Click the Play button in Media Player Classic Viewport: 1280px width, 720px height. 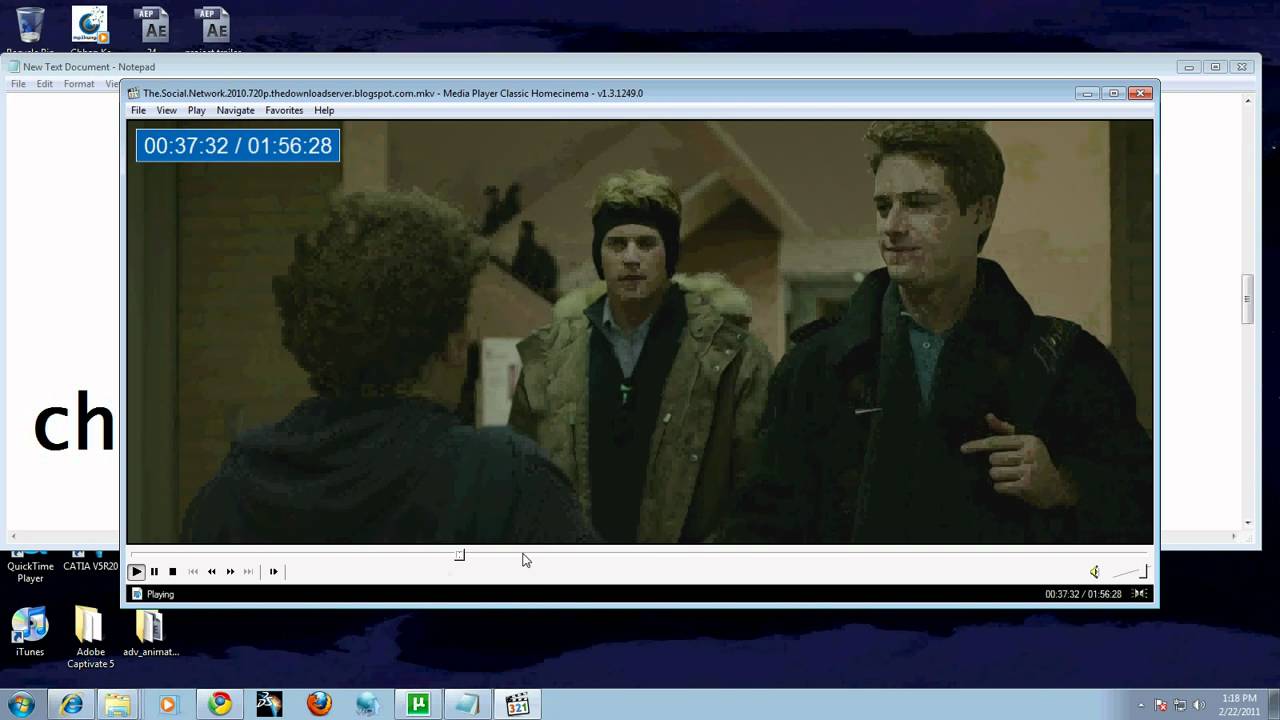coord(136,572)
